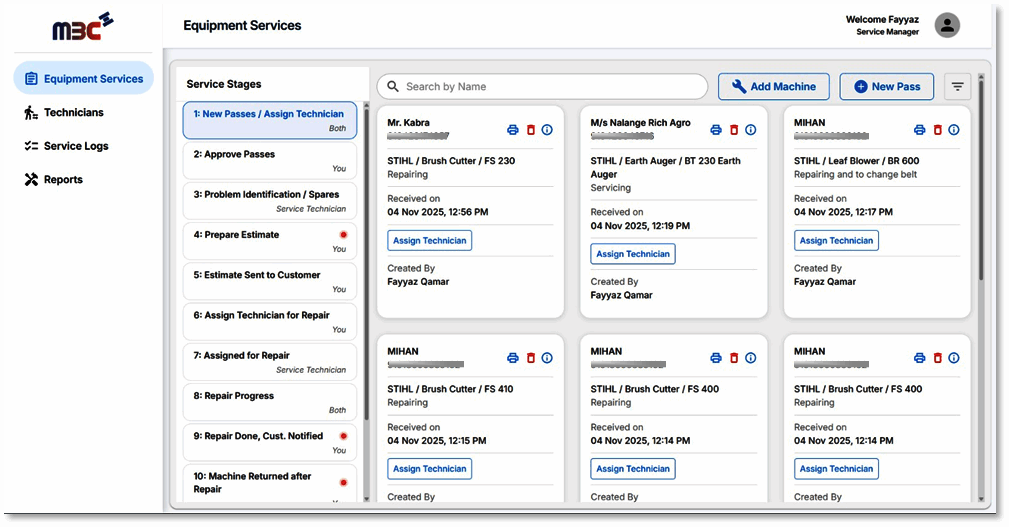
Task: Show info for the FS 410 pass
Action: 547,358
